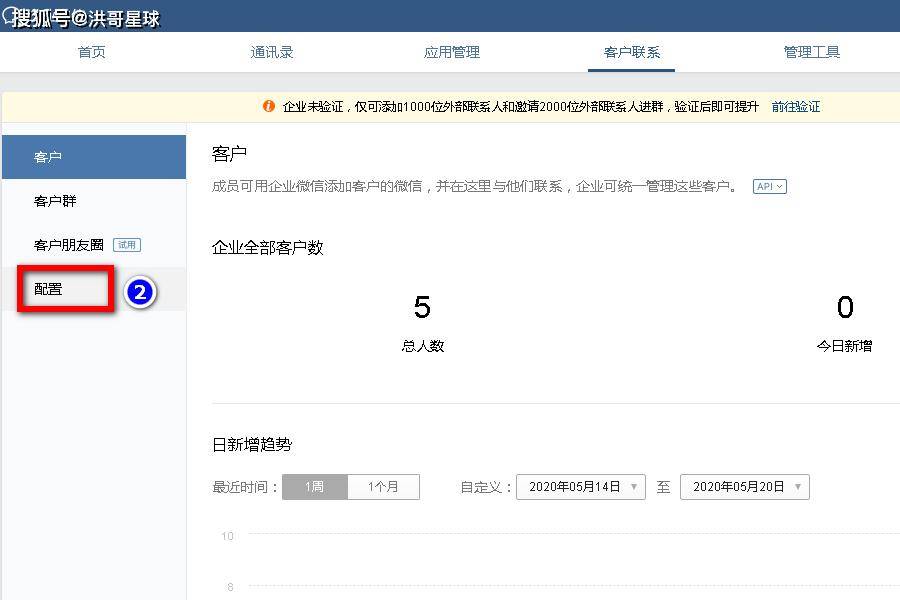Click the 试用 badge next to 客户朋友圈

click(x=127, y=245)
